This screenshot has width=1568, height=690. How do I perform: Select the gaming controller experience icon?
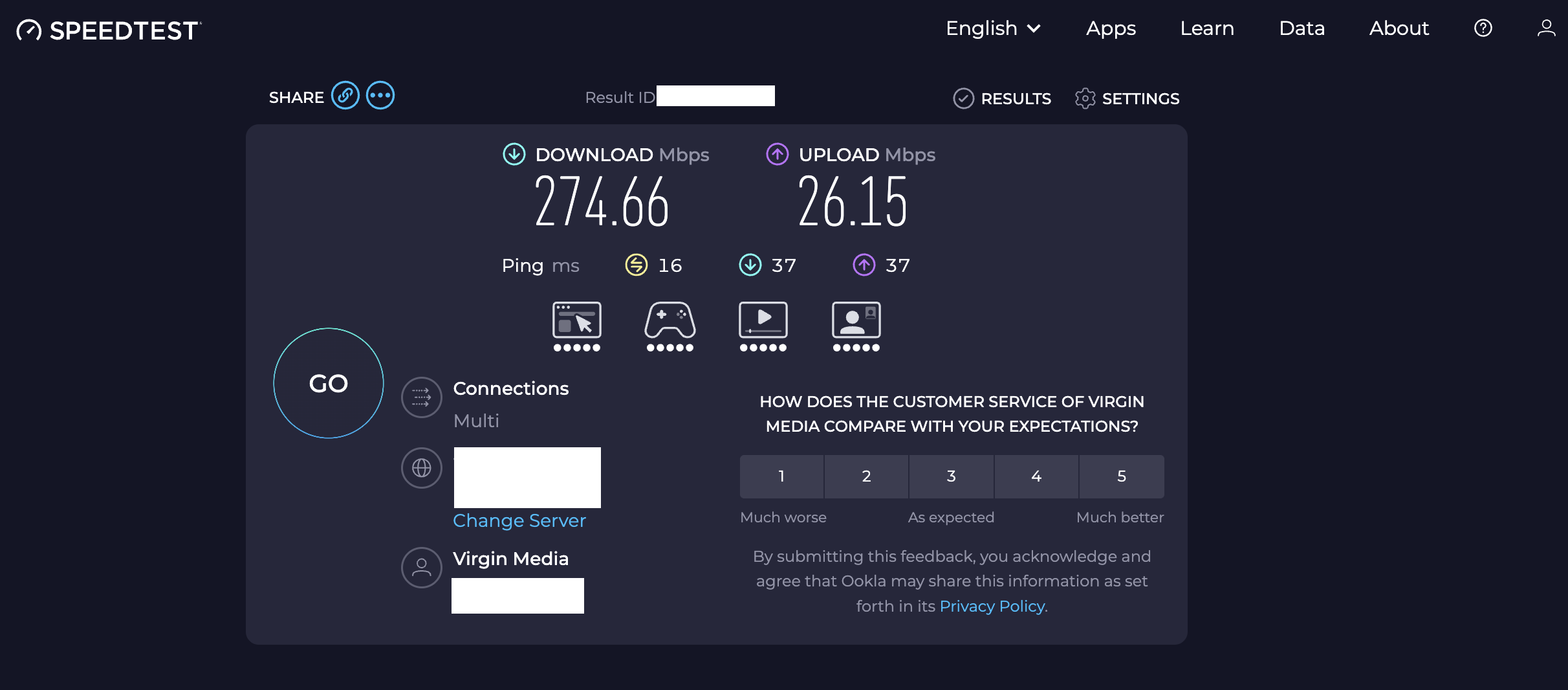[670, 326]
